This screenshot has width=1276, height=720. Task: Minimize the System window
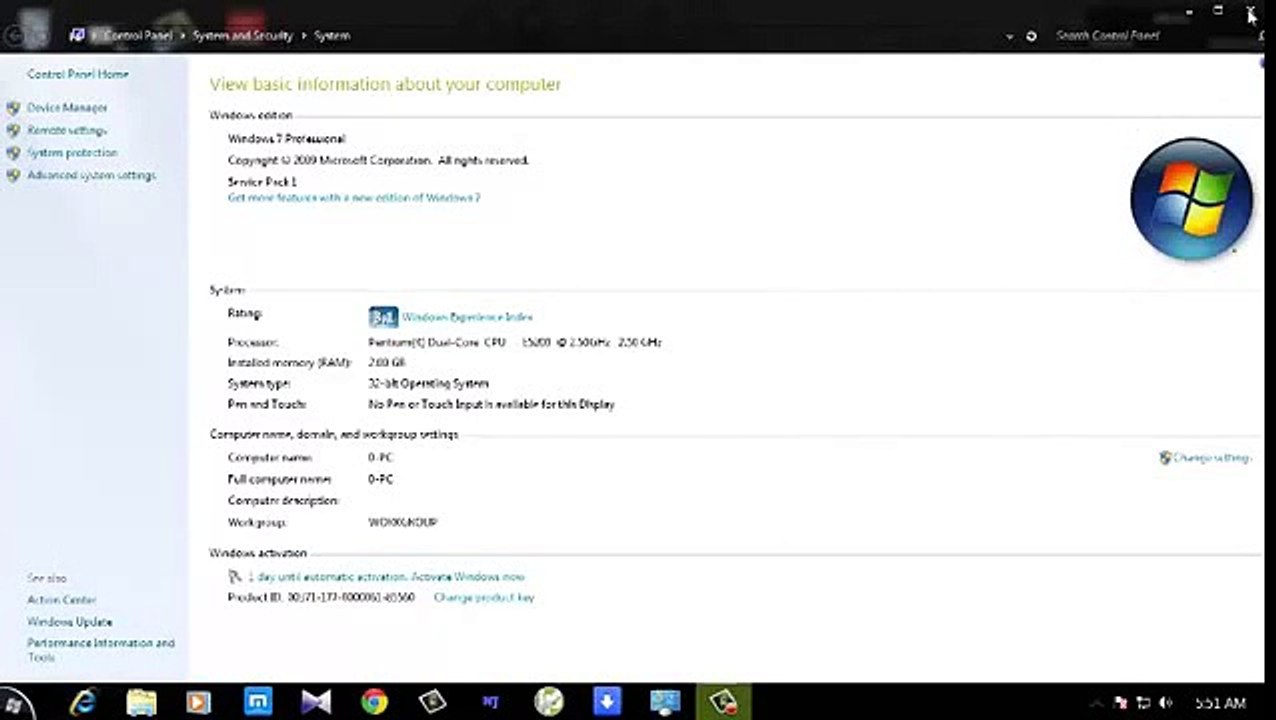[1189, 12]
